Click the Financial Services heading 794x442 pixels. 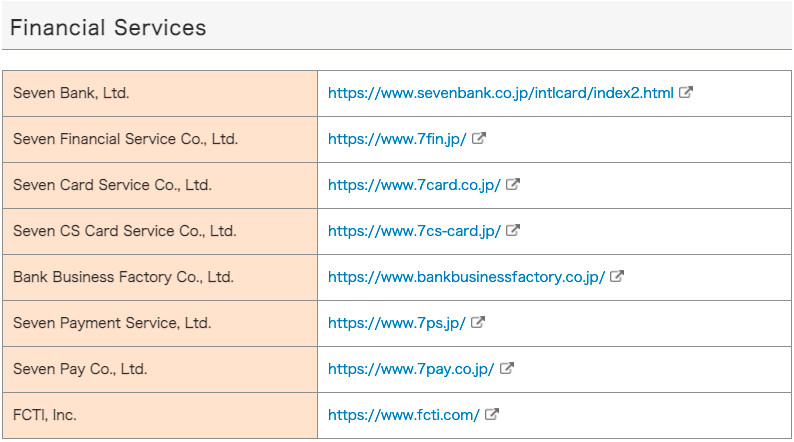[x=108, y=28]
